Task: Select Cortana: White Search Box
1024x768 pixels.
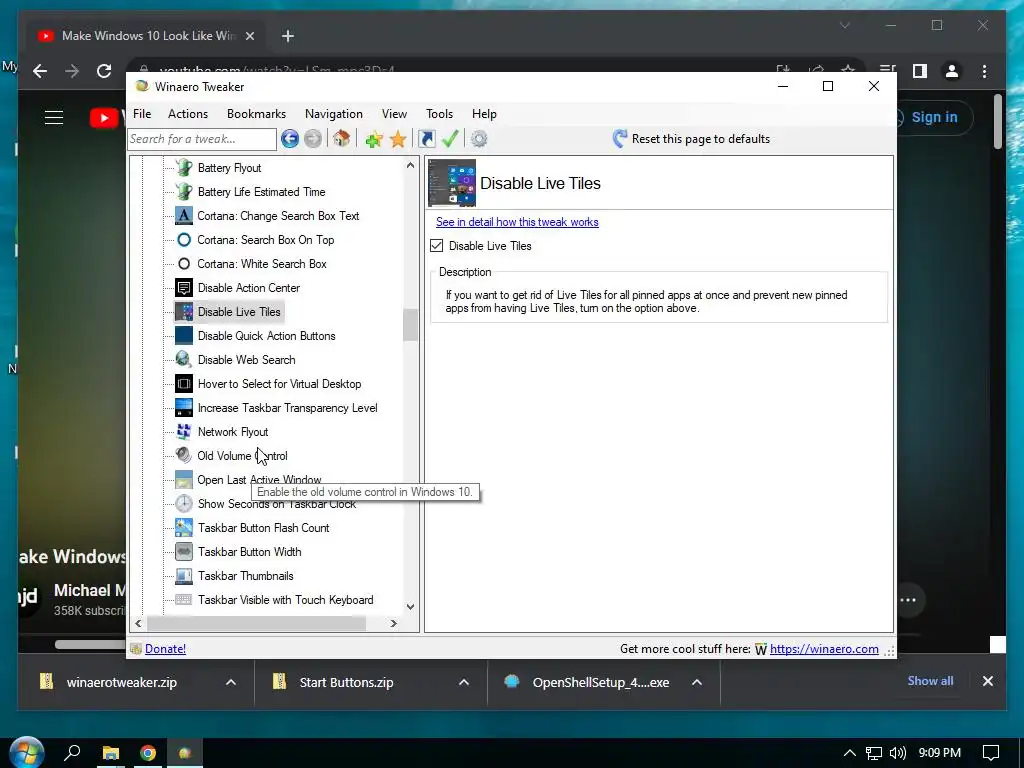Action: click(262, 264)
